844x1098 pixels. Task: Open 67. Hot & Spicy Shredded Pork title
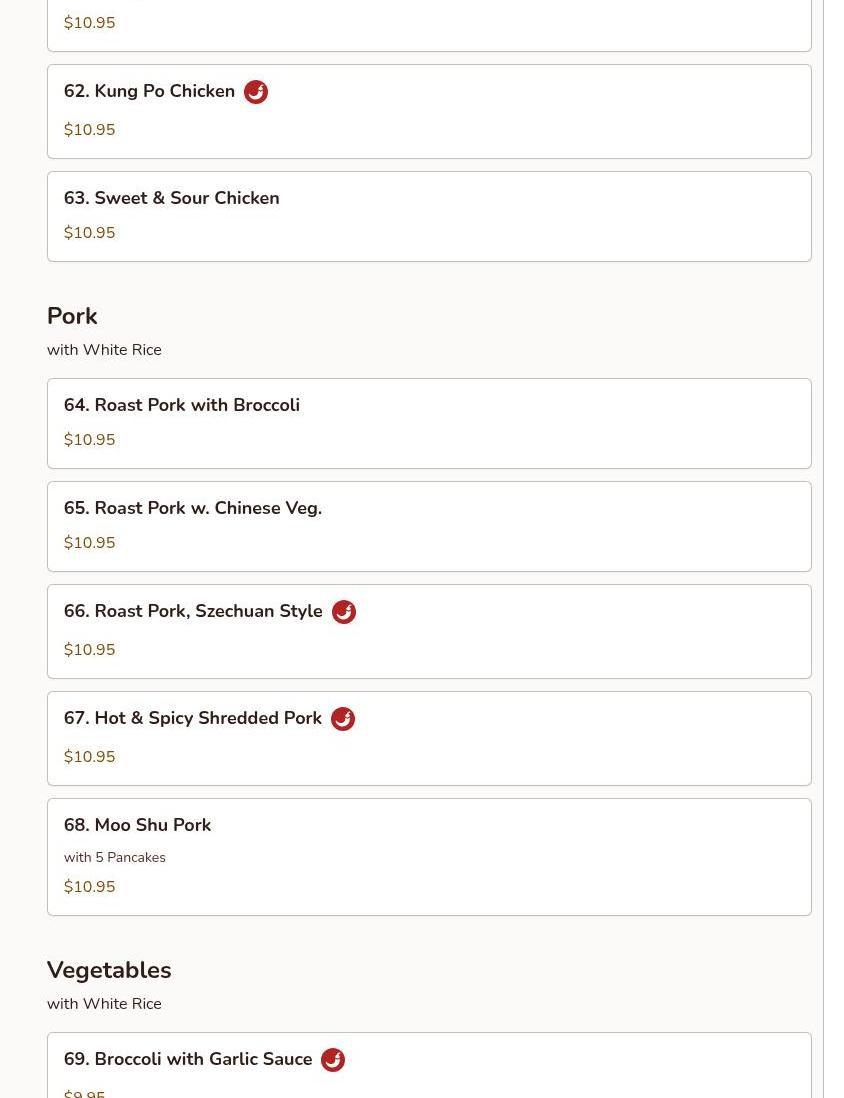click(x=193, y=718)
